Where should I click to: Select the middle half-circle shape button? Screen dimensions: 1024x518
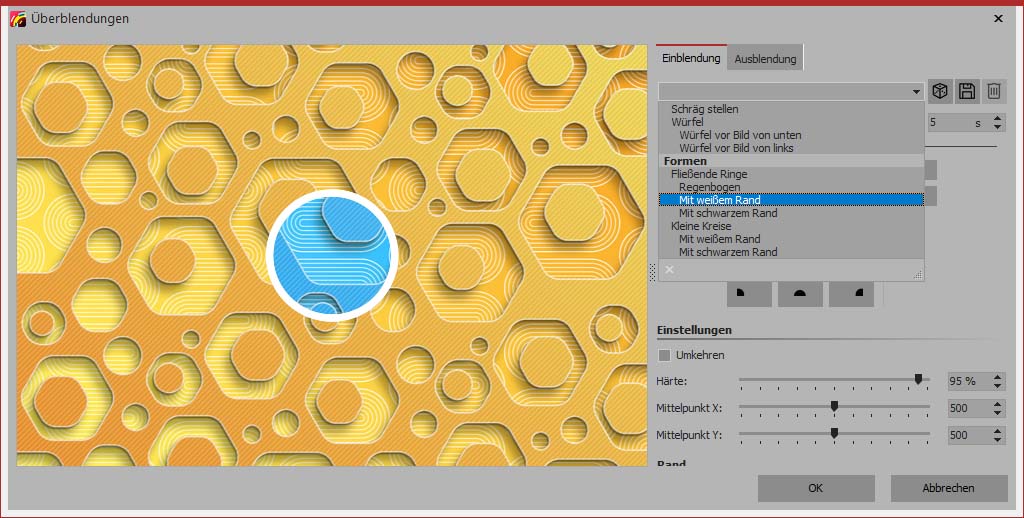[x=799, y=293]
